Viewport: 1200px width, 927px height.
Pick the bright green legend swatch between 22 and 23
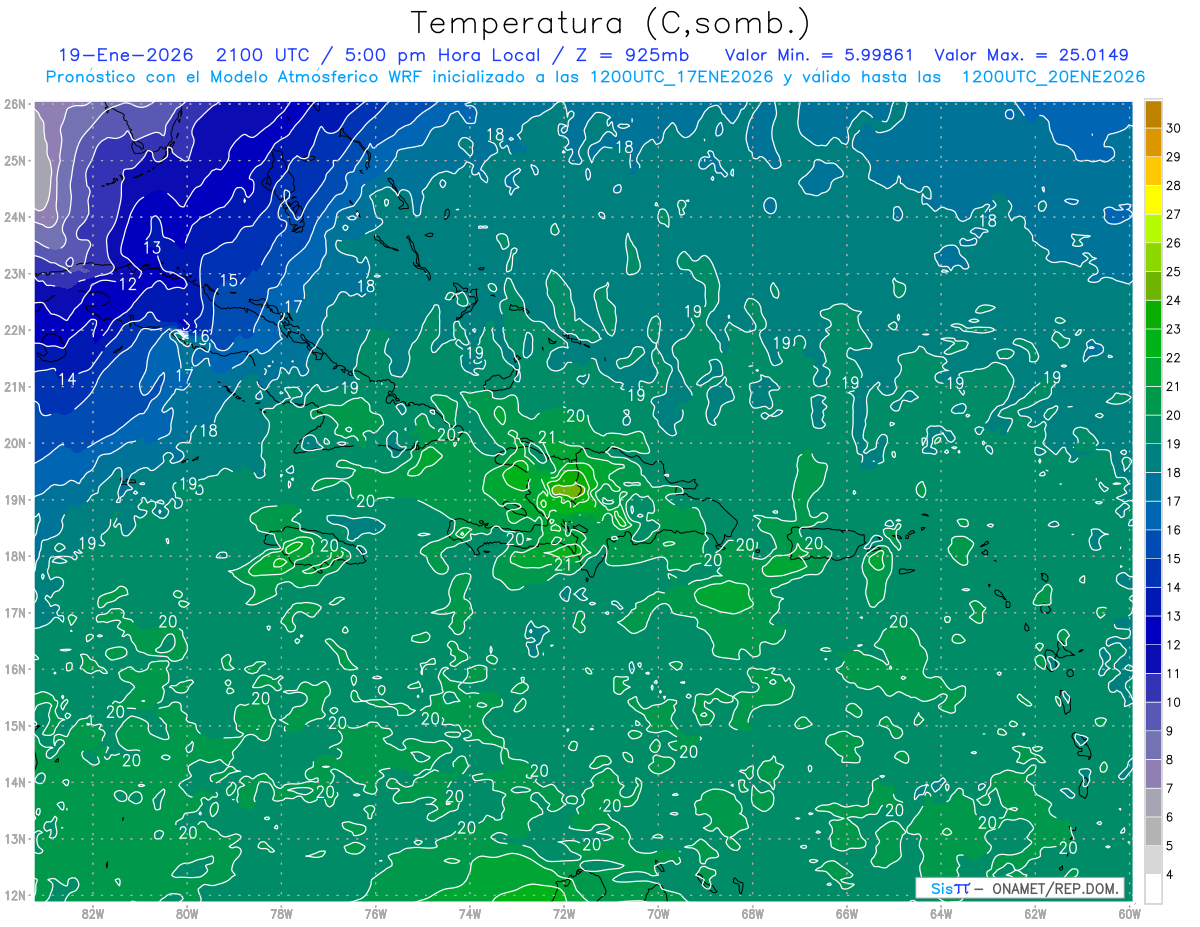tap(1153, 343)
